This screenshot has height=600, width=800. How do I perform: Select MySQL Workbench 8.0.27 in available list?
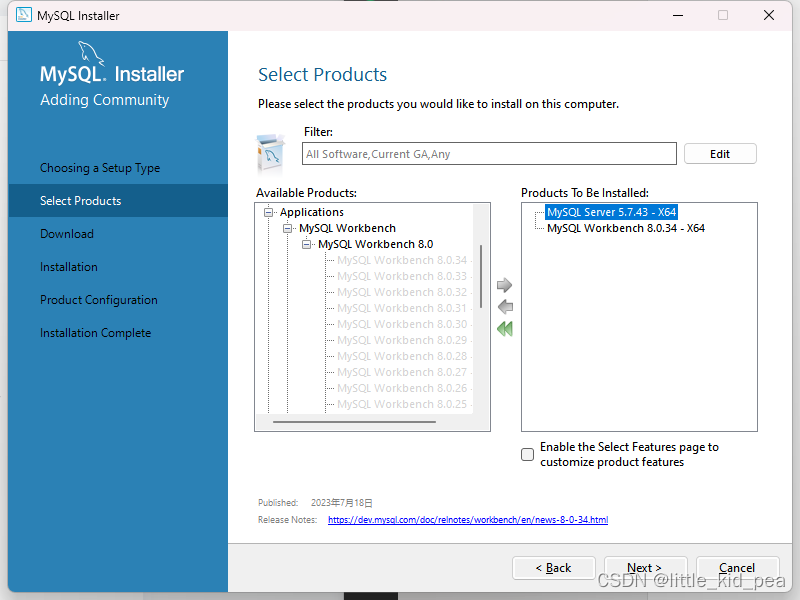402,372
